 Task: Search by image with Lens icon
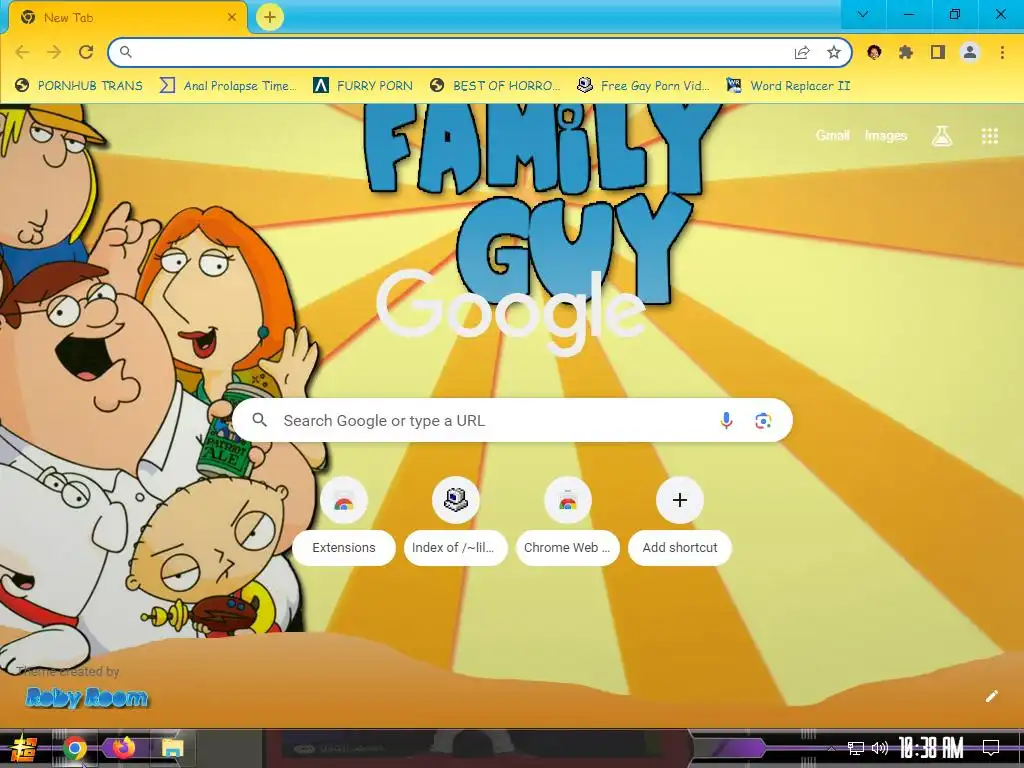763,420
